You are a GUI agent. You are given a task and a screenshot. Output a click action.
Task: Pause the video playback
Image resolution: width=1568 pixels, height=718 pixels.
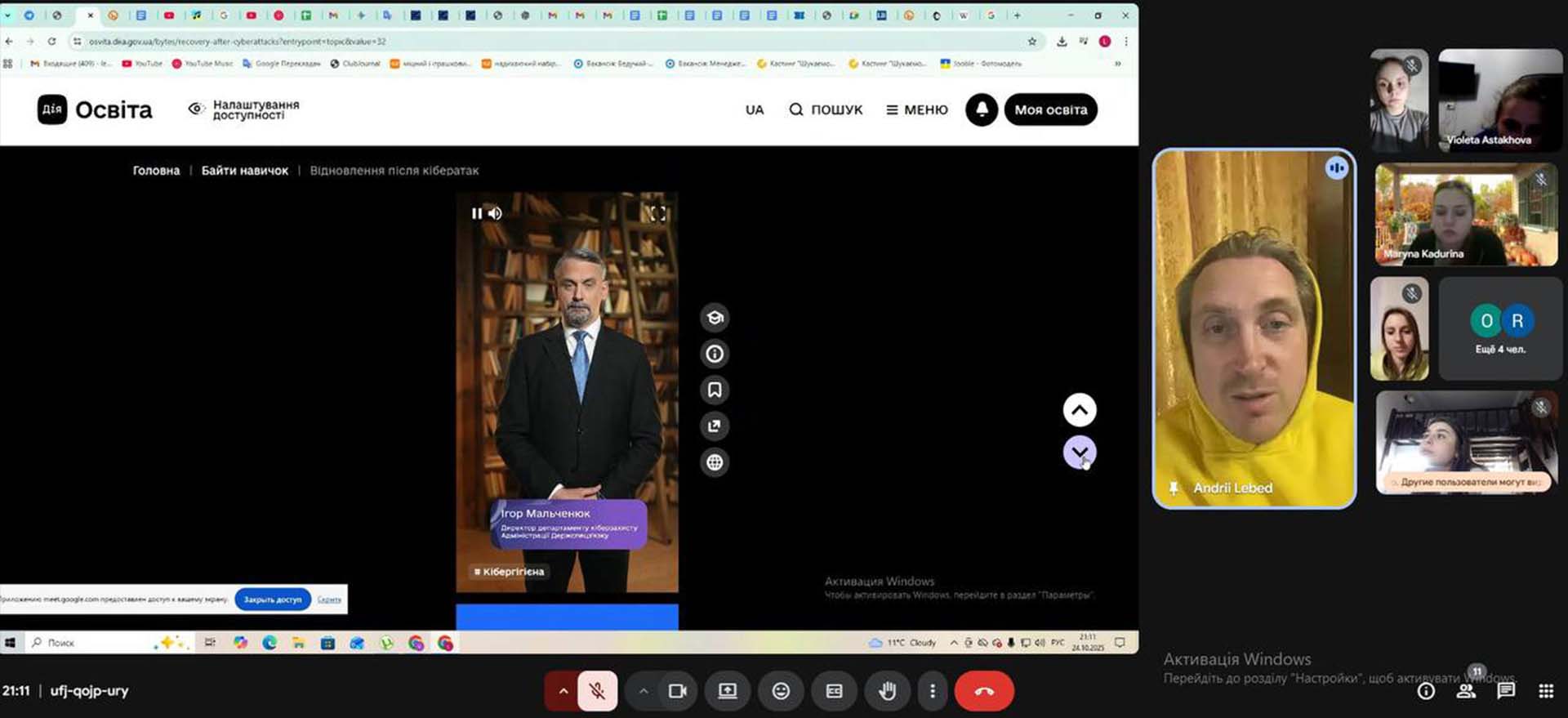(476, 213)
